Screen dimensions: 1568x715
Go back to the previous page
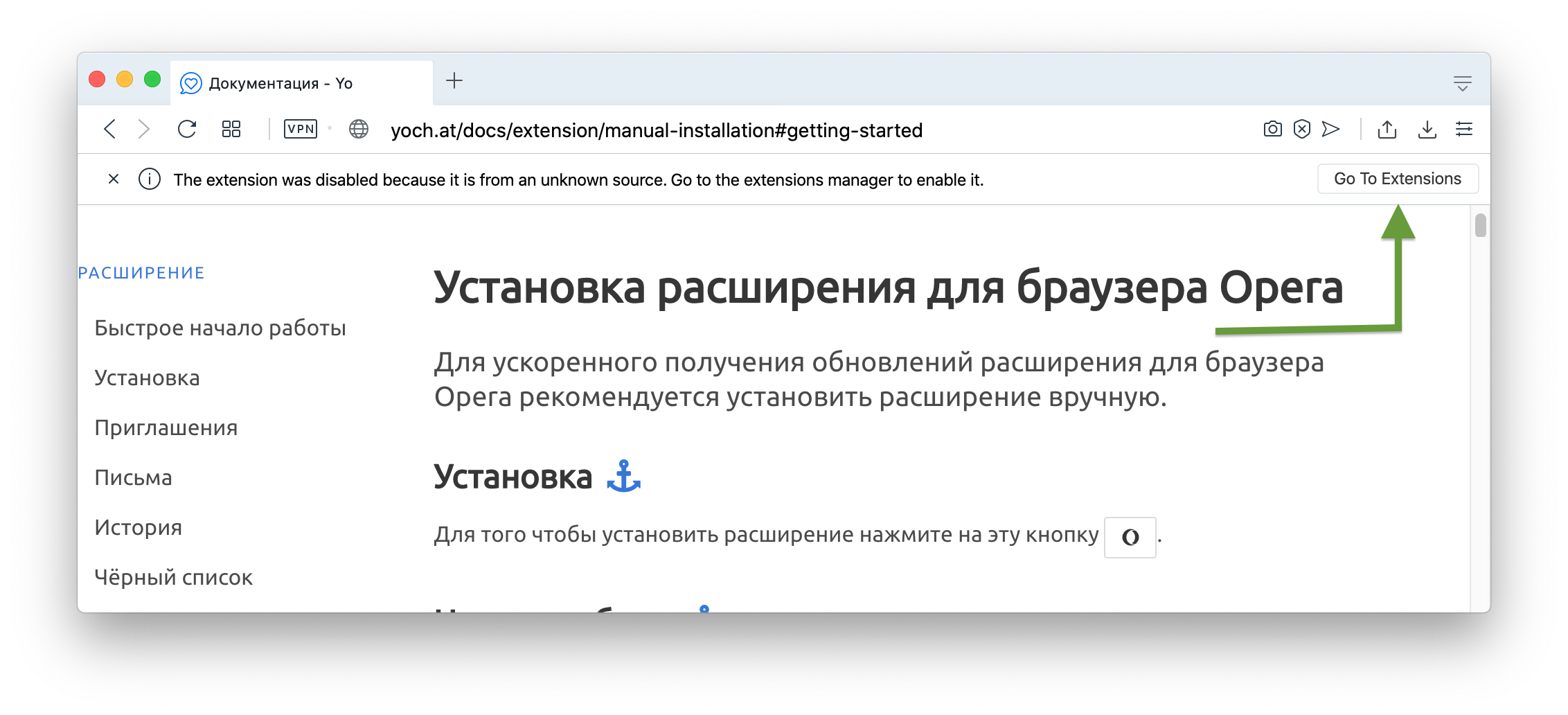click(x=109, y=129)
